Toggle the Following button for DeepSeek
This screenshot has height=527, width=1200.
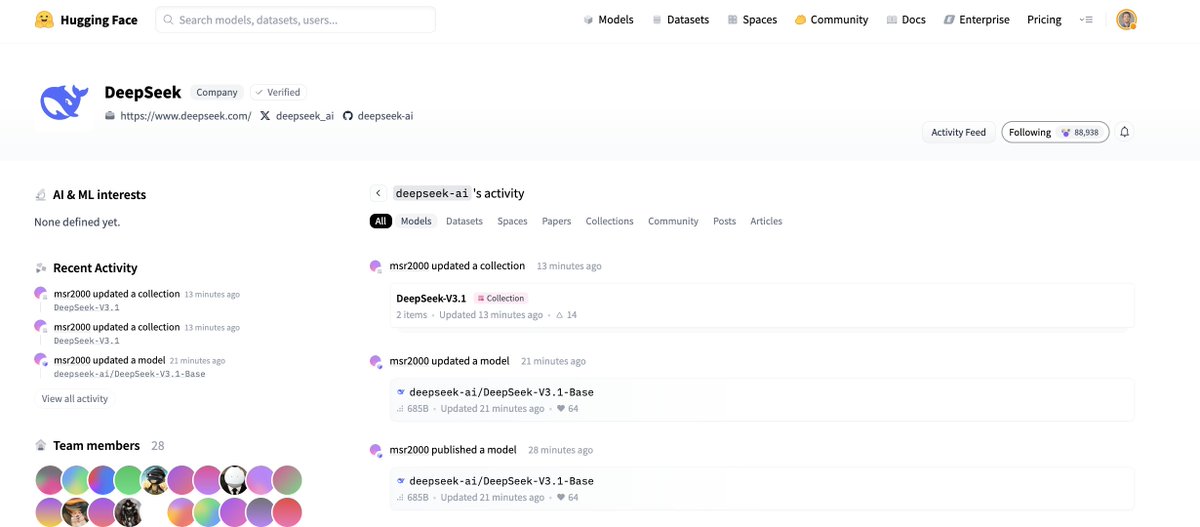[x=1054, y=132]
